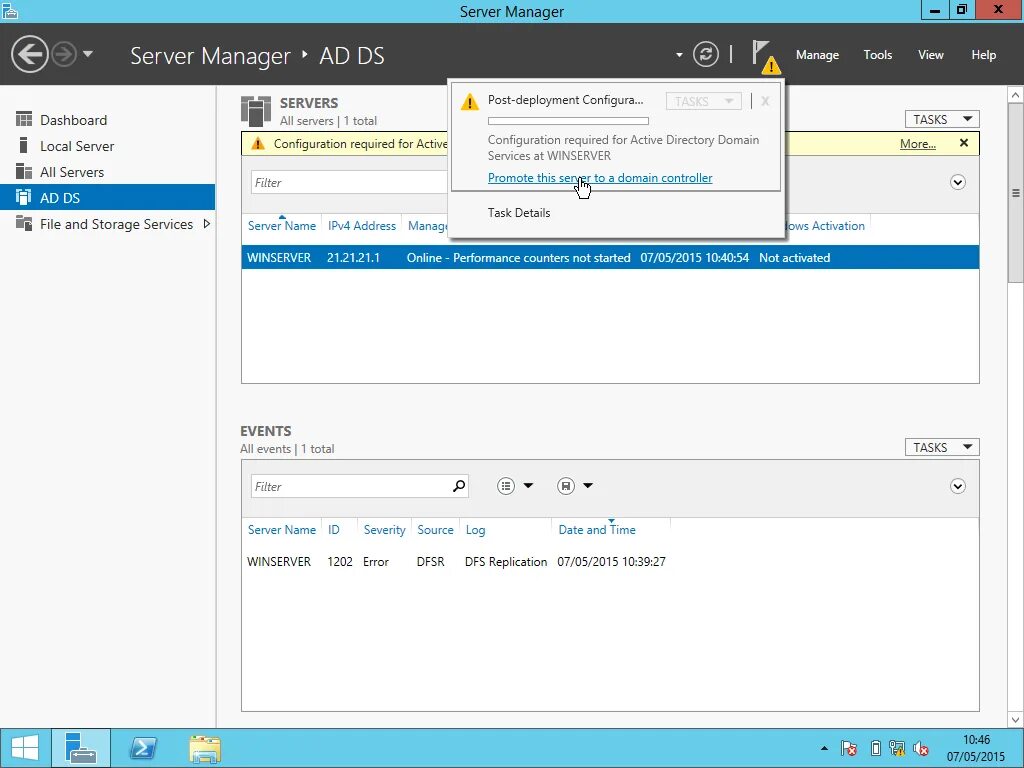1024x768 pixels.
Task: Click the More... link in warning bar
Action: (x=918, y=144)
